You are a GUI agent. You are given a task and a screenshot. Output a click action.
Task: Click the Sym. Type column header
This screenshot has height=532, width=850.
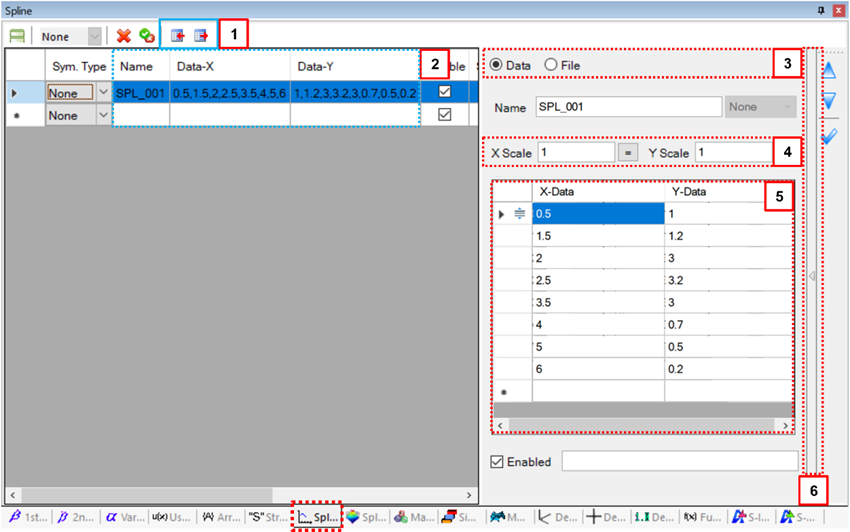[x=79, y=67]
